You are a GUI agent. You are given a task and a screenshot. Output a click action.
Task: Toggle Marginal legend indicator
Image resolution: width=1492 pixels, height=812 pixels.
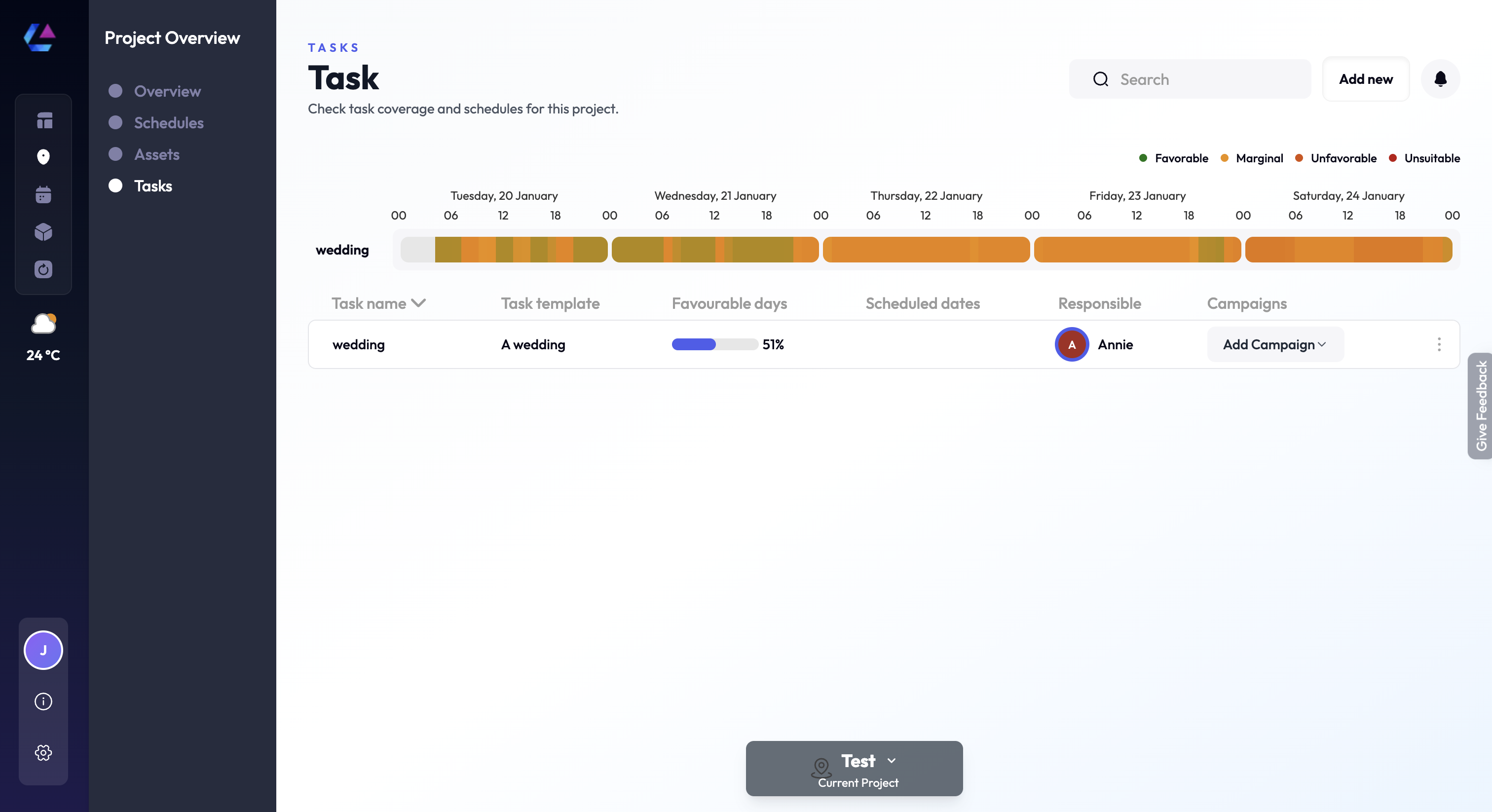(x=1224, y=158)
